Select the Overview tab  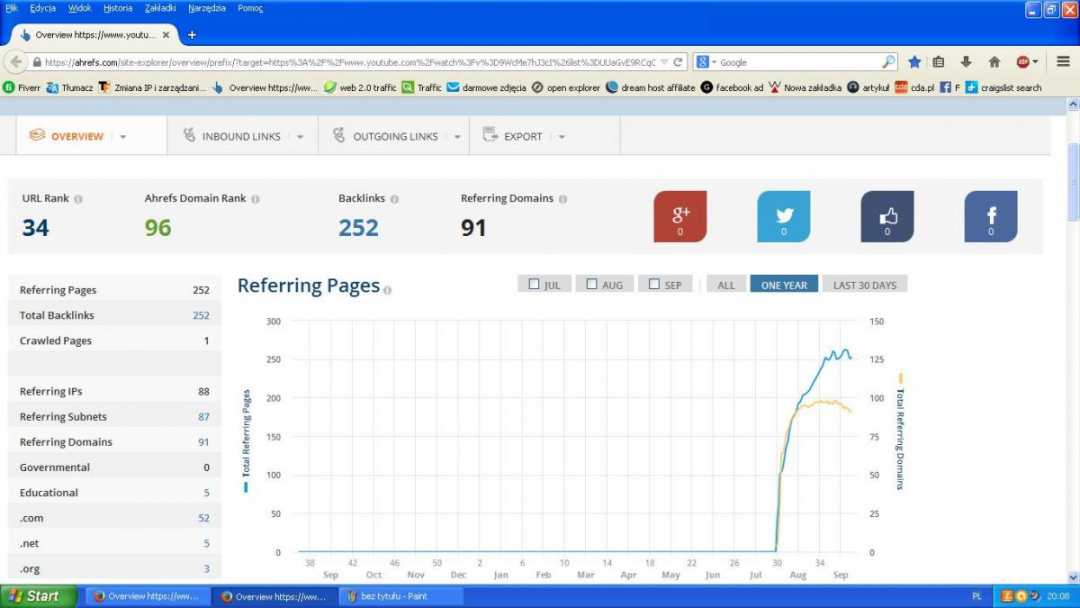77,136
